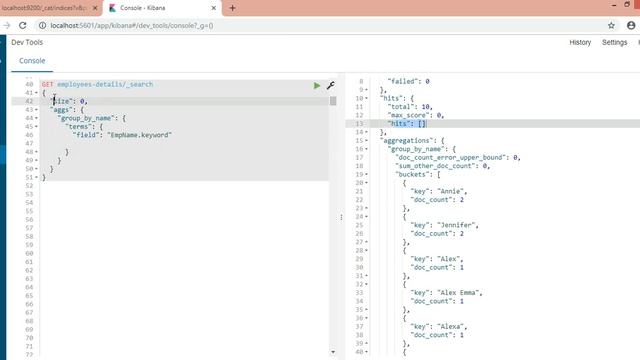
Task: Collapse the hits block at output line 10
Action: tap(366, 98)
